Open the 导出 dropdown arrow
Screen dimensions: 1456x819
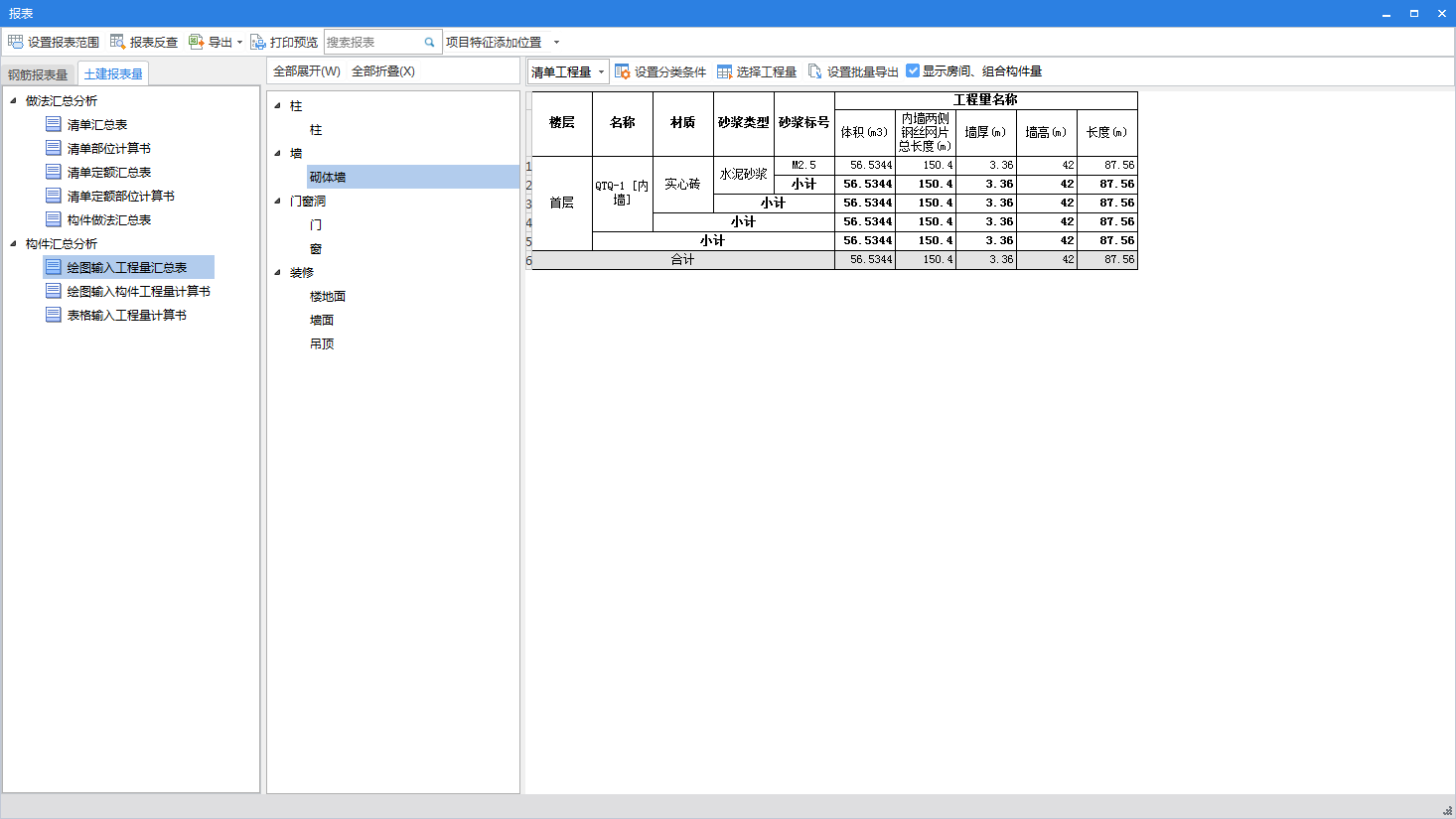pyautogui.click(x=239, y=43)
